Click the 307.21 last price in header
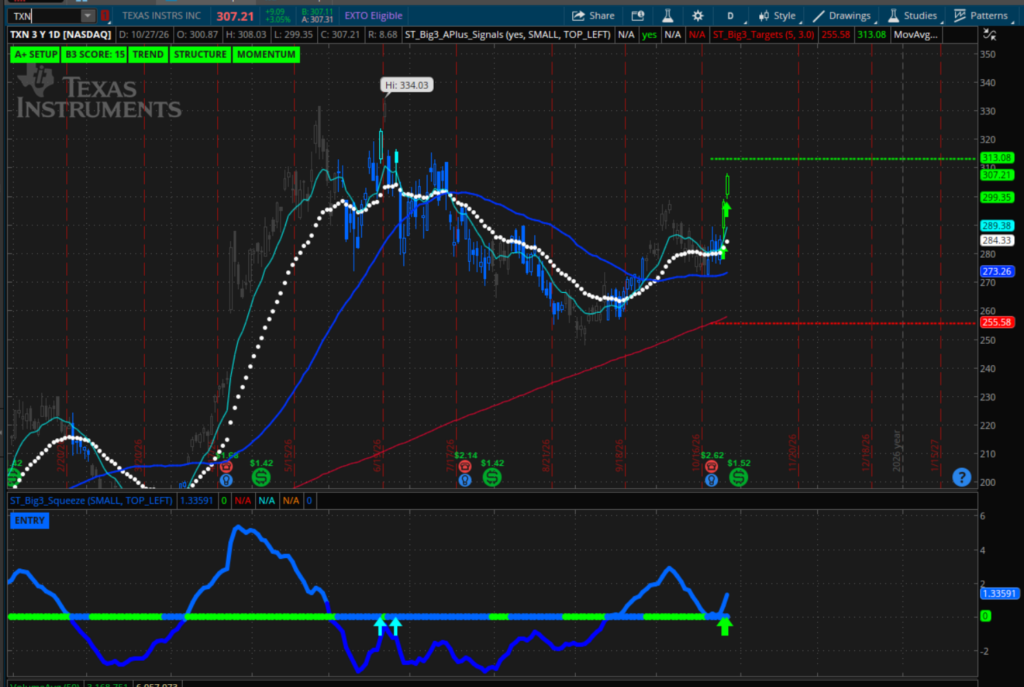Image resolution: width=1024 pixels, height=687 pixels. pos(235,16)
